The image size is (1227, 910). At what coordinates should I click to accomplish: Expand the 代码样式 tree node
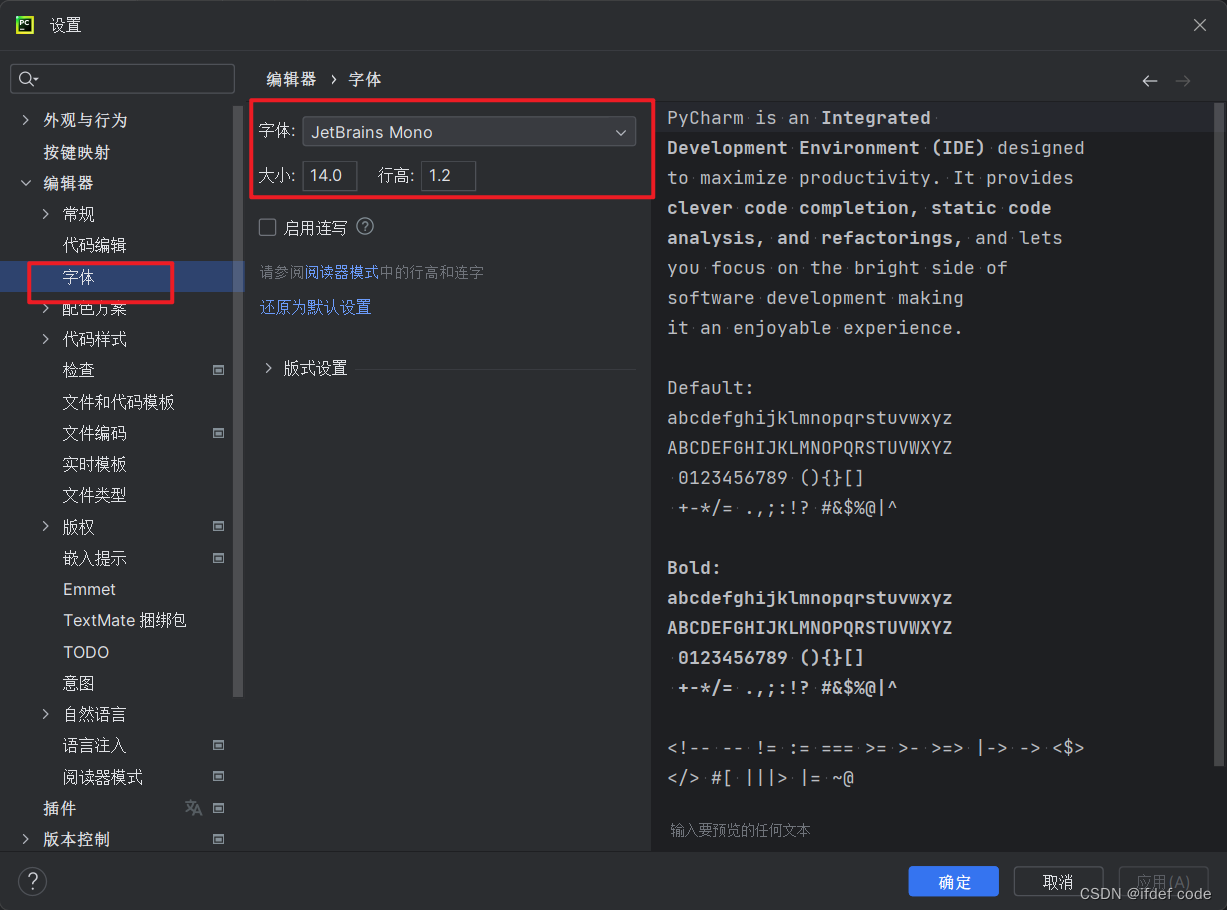(46, 339)
